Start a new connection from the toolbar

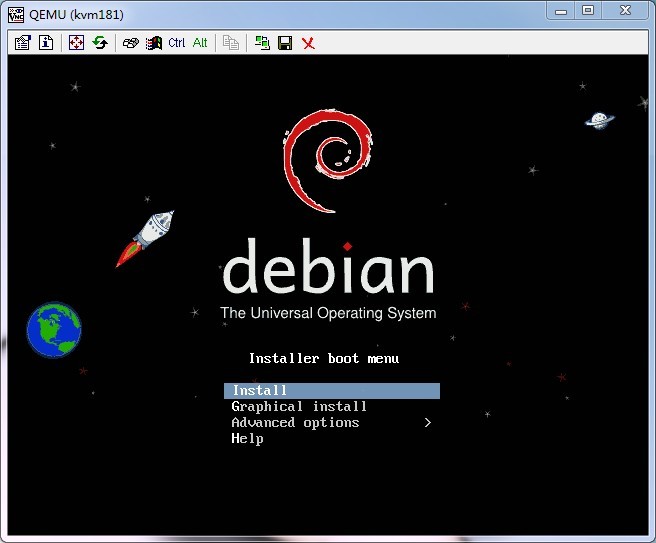point(262,42)
